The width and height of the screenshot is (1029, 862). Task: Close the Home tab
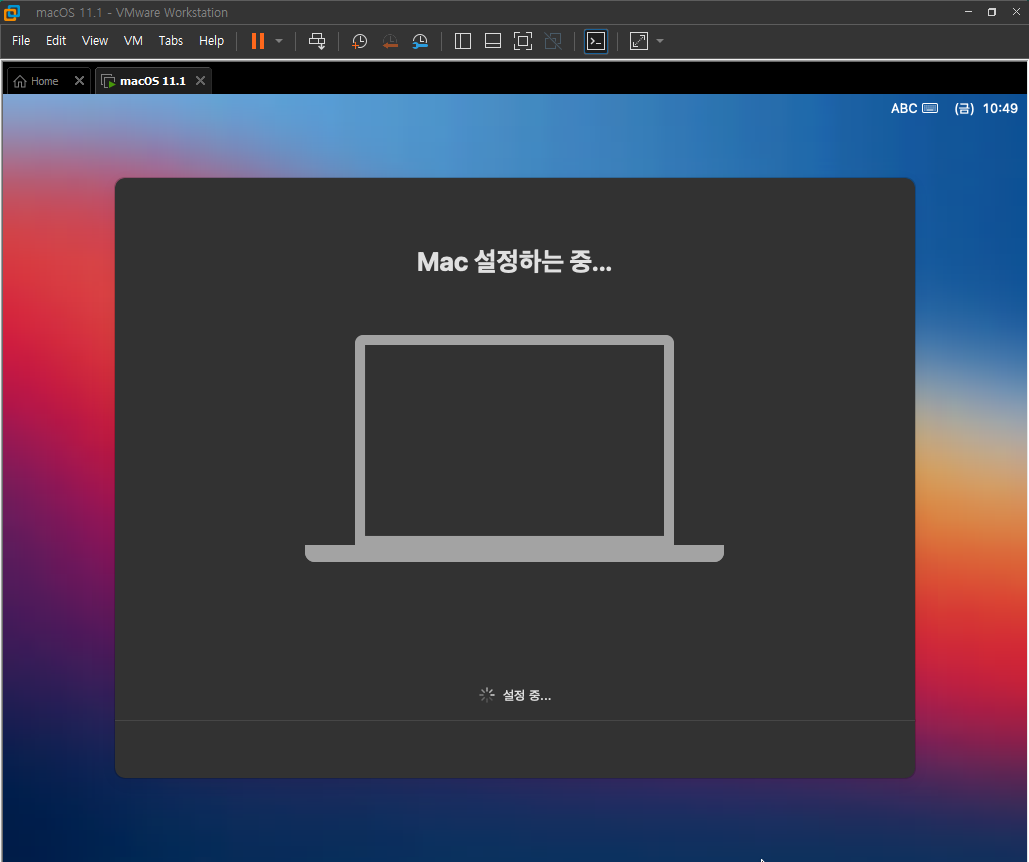point(79,81)
